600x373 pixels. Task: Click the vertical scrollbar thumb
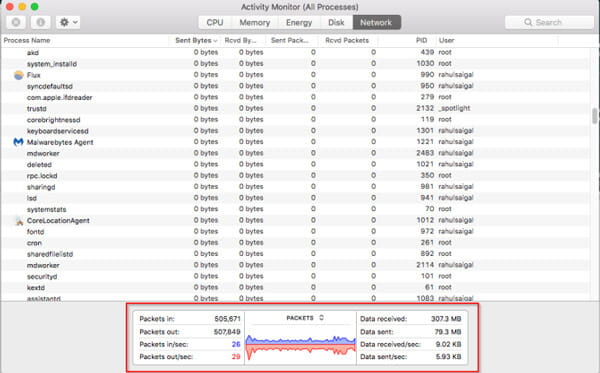pyautogui.click(x=595, y=116)
